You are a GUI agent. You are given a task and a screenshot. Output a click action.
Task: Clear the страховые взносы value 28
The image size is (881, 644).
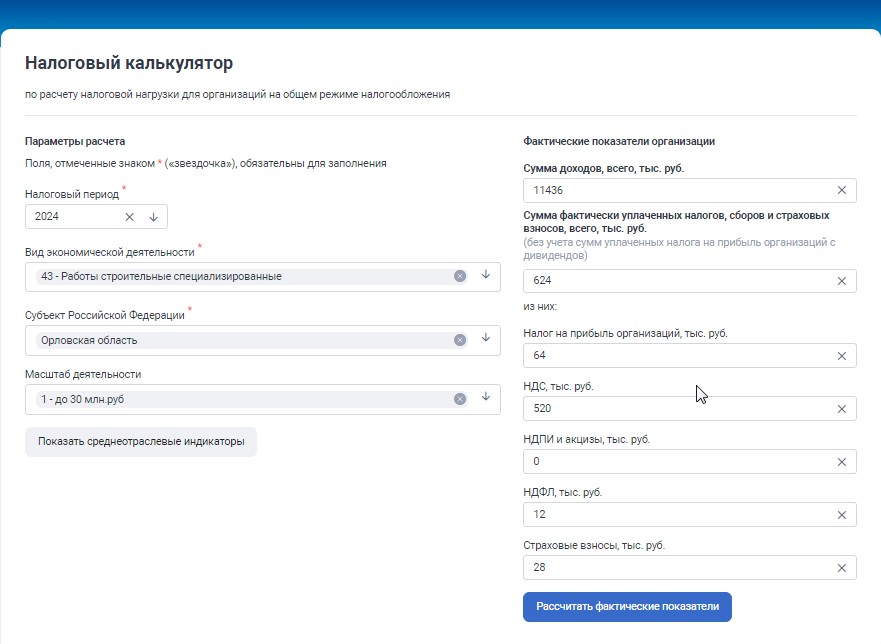(x=841, y=568)
